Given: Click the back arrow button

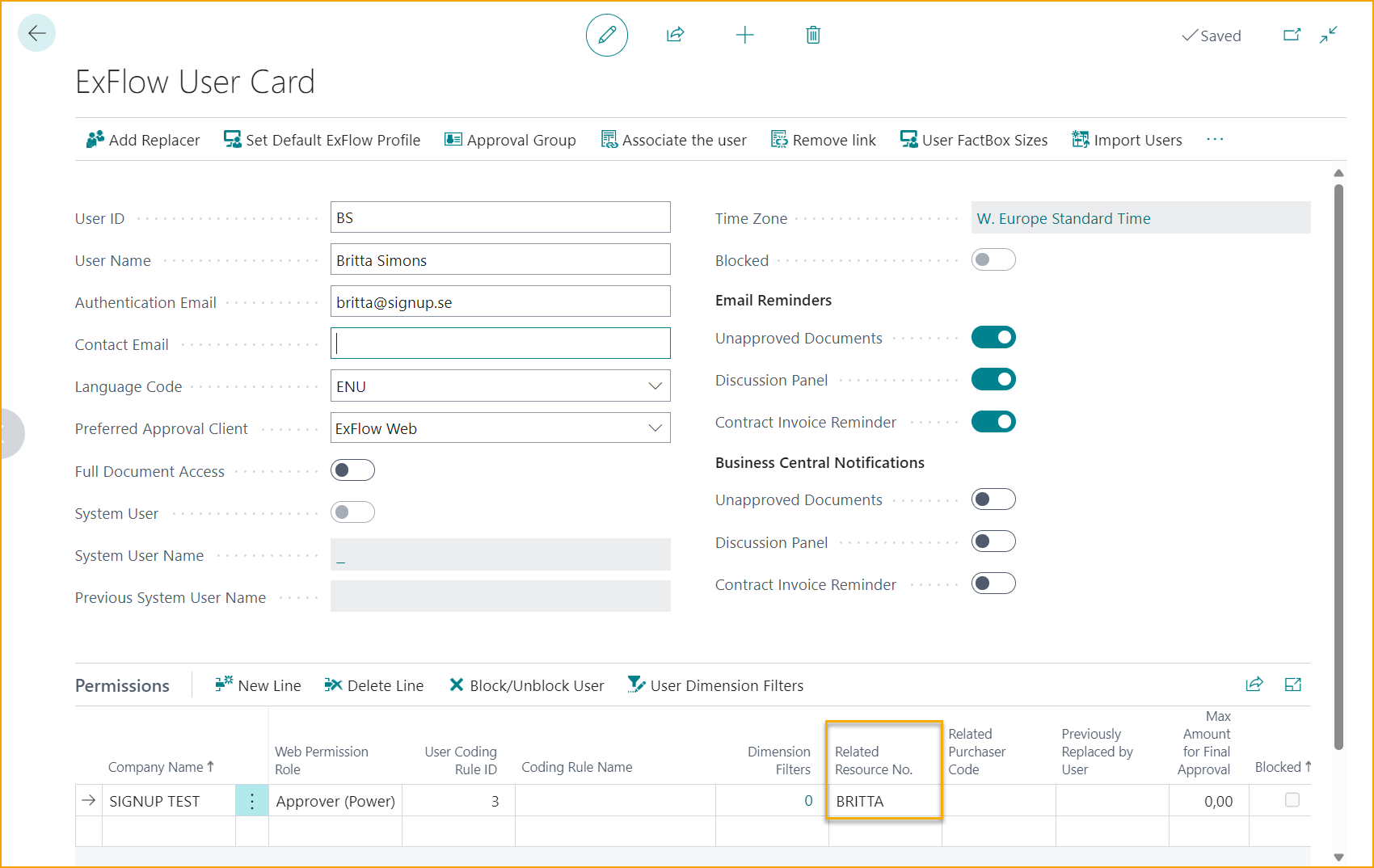Looking at the screenshot, I should 36,33.
